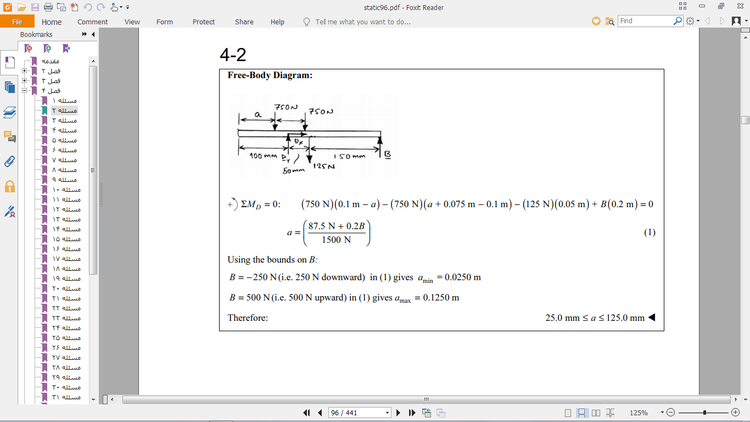Enable continuous page view mode
This screenshot has height=422, width=750.
tap(581, 412)
